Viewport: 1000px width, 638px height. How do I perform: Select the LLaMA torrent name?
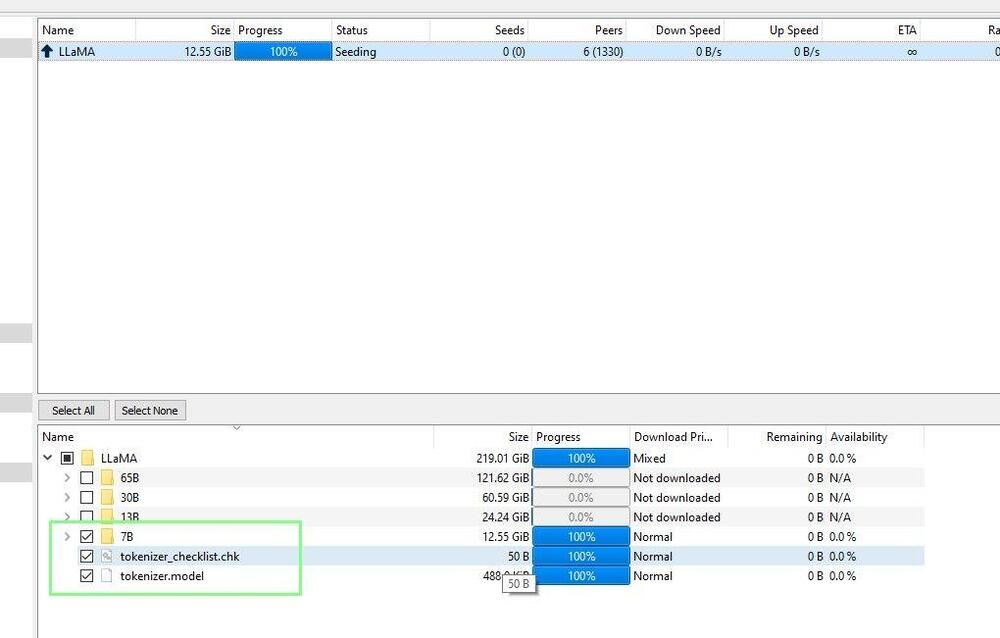(x=77, y=51)
